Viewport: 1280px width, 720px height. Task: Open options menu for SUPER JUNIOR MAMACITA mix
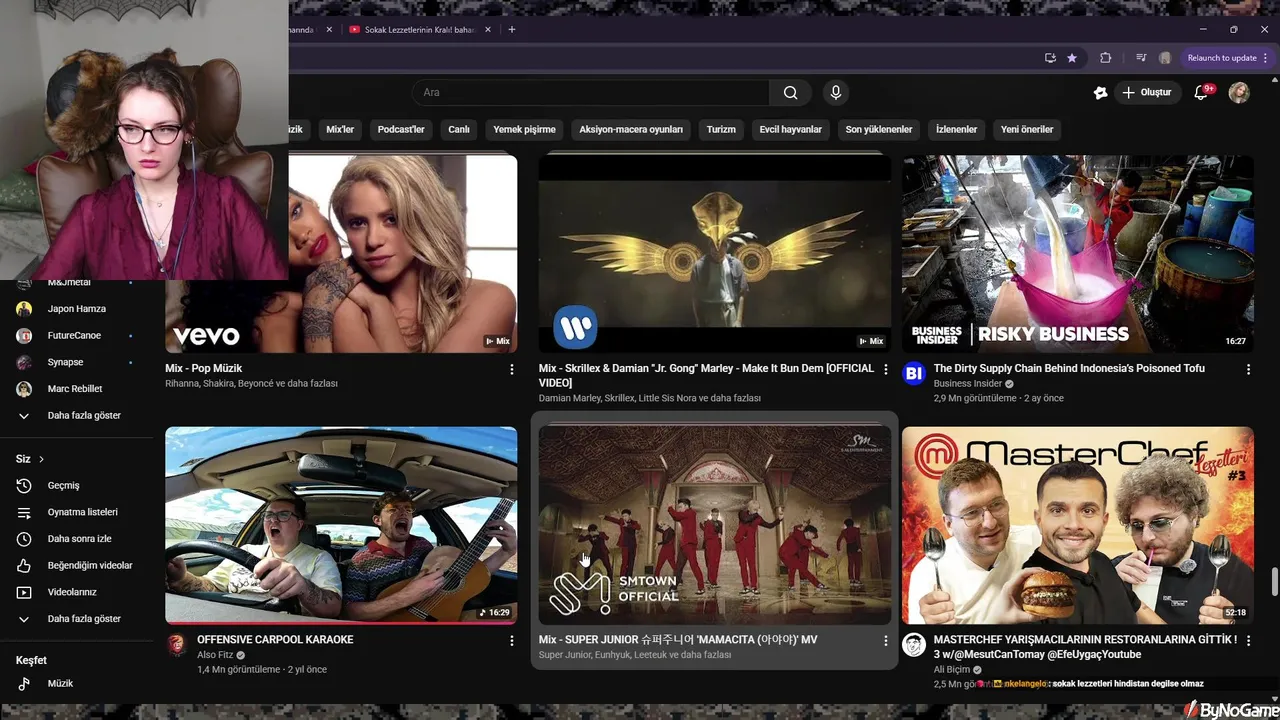885,640
